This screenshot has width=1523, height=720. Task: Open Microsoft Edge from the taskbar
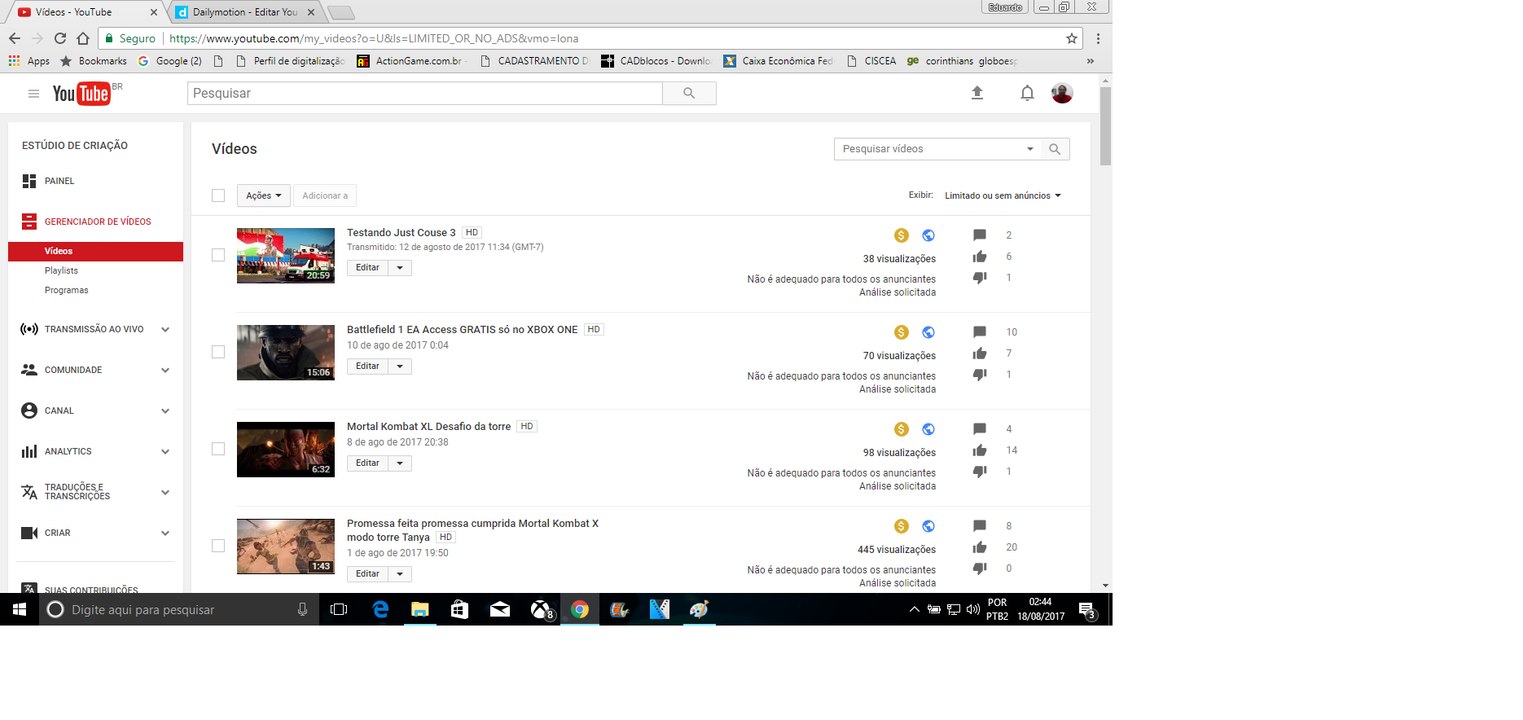[380, 609]
